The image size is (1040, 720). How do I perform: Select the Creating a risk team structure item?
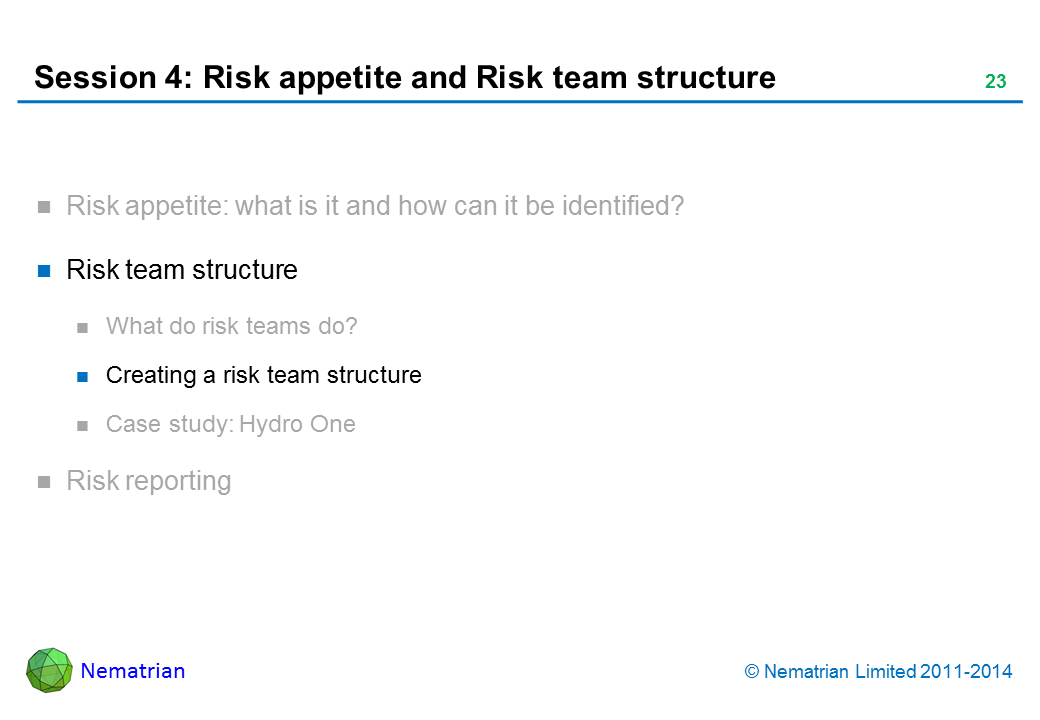[x=263, y=375]
